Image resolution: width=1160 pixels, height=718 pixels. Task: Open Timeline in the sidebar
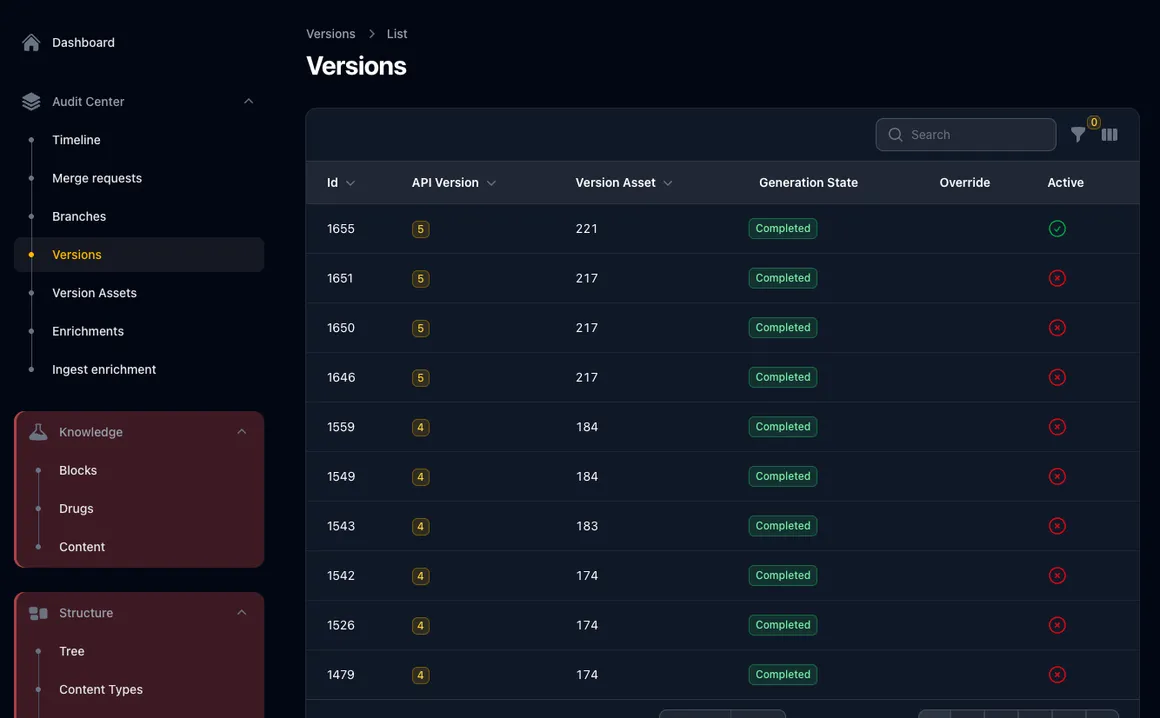pyautogui.click(x=76, y=140)
